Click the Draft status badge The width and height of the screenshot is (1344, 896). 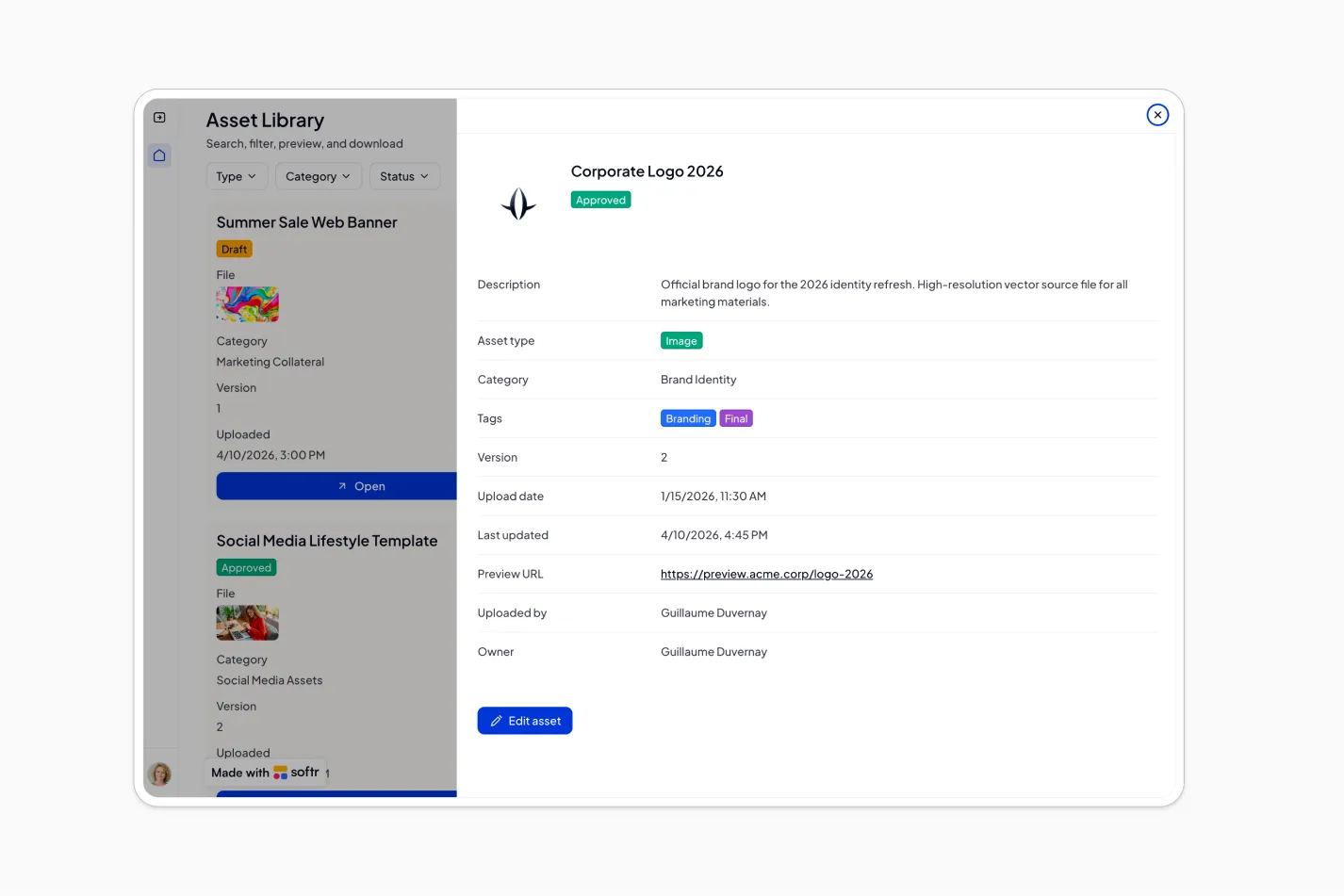pos(235,250)
